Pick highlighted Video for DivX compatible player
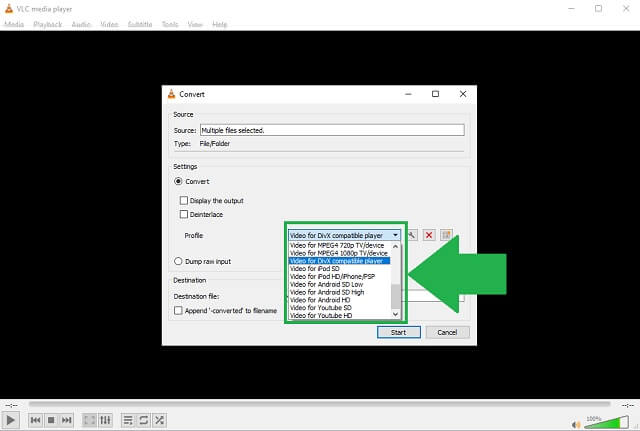 pyautogui.click(x=340, y=261)
